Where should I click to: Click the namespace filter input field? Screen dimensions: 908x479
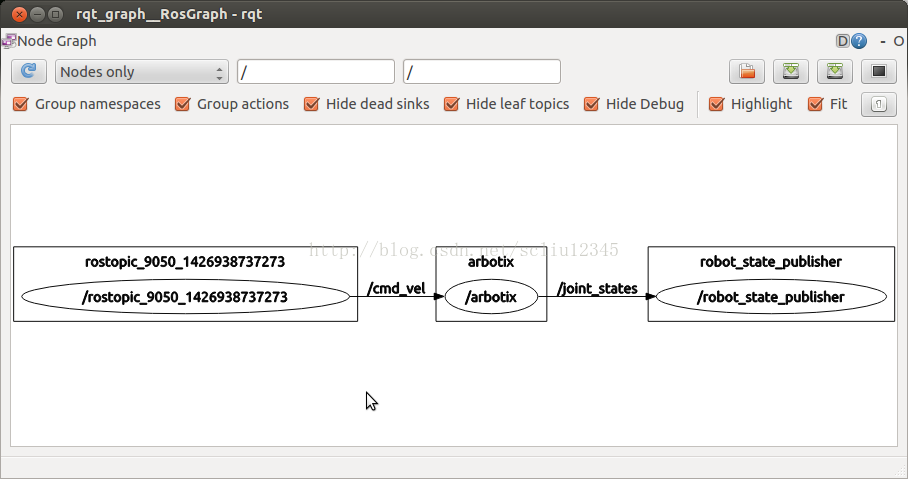coord(316,72)
